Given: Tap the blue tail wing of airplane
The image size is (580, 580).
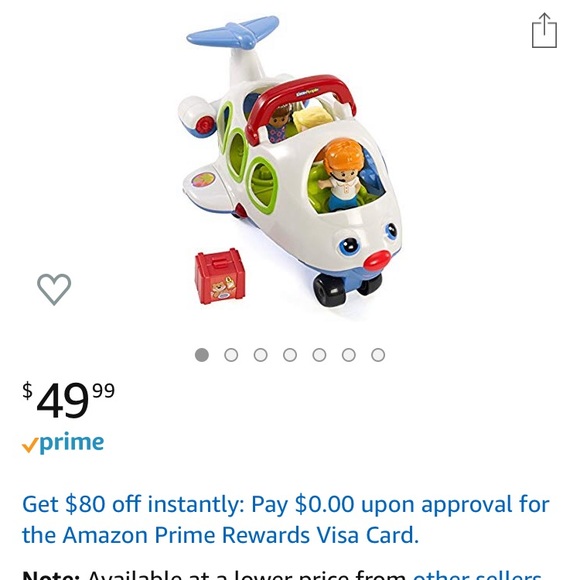Looking at the screenshot, I should pyautogui.click(x=233, y=33).
